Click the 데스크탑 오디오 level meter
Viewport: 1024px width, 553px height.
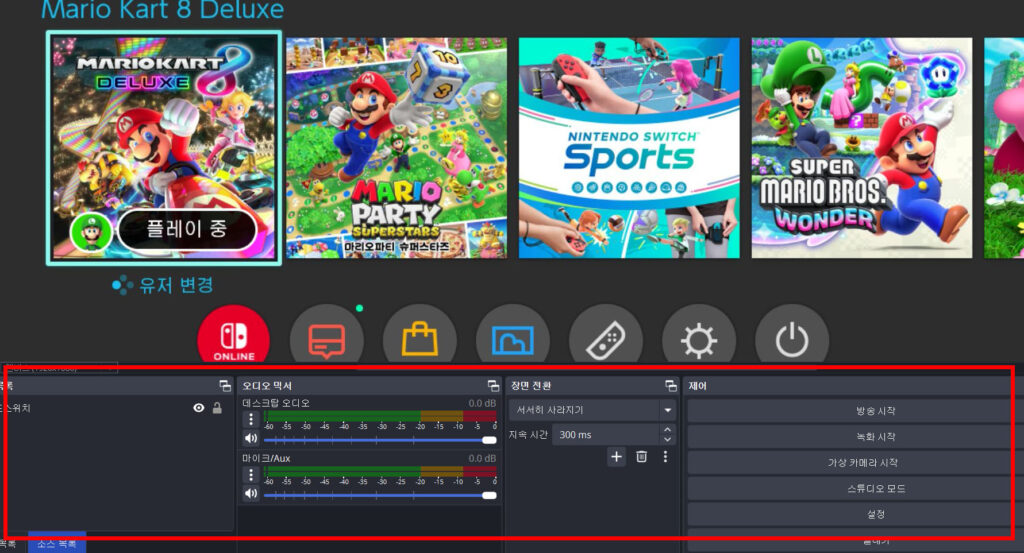pyautogui.click(x=380, y=417)
